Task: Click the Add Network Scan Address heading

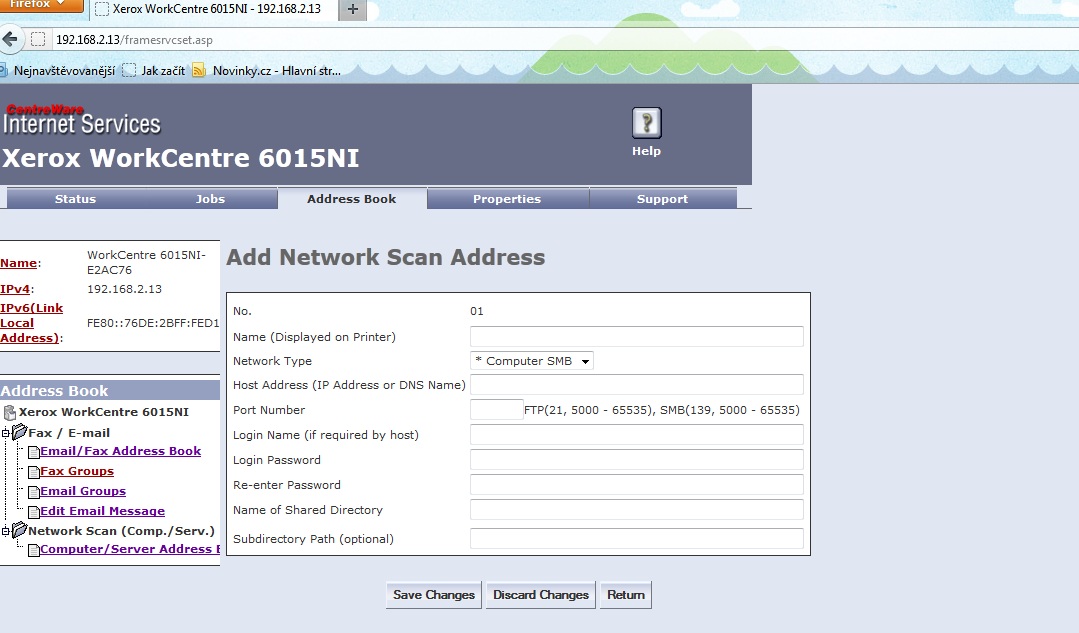Action: 385,257
